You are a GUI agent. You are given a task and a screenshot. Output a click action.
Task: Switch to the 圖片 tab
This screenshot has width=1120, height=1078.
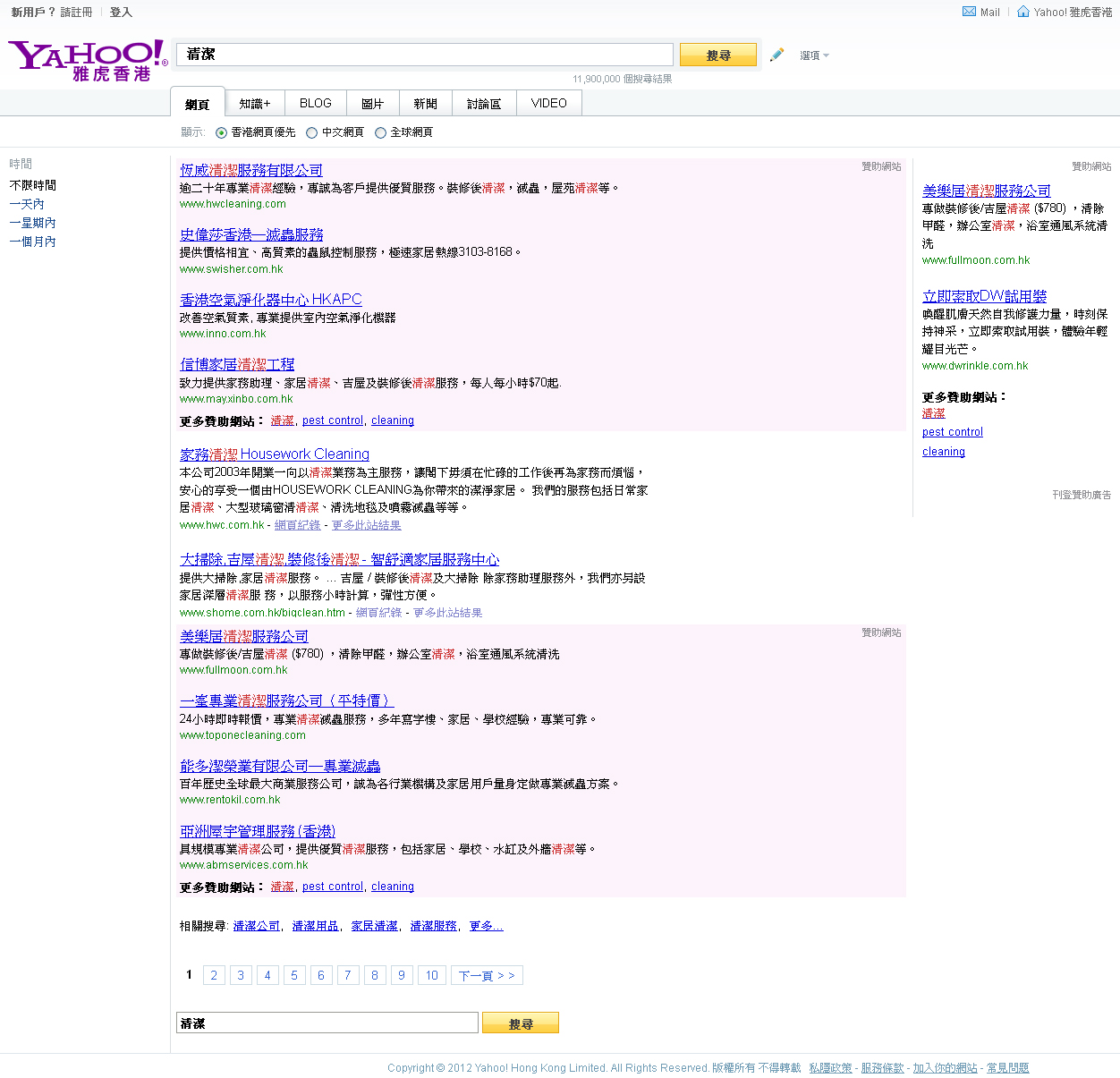coord(372,104)
